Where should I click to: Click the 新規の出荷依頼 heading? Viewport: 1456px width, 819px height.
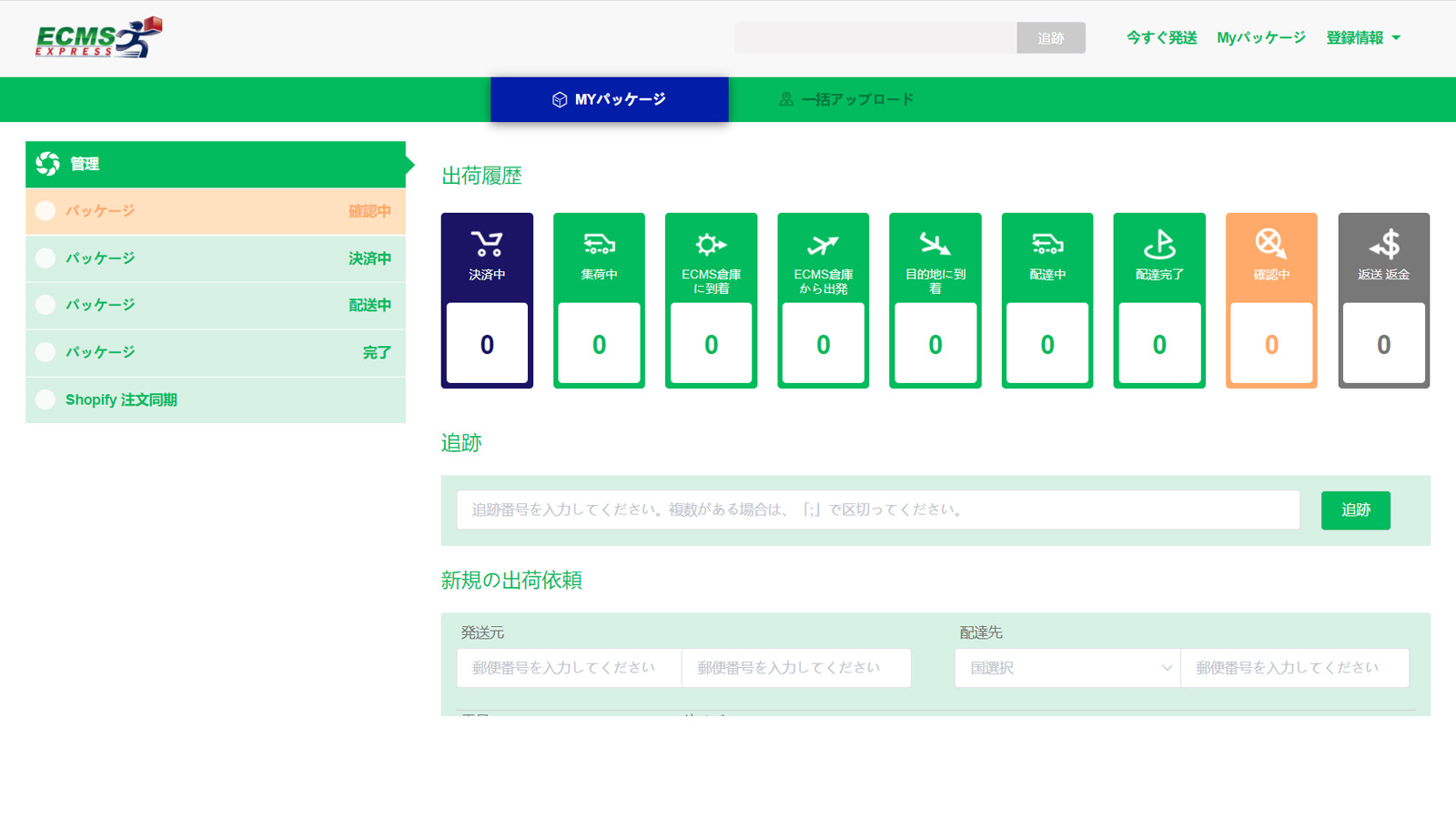pyautogui.click(x=511, y=581)
